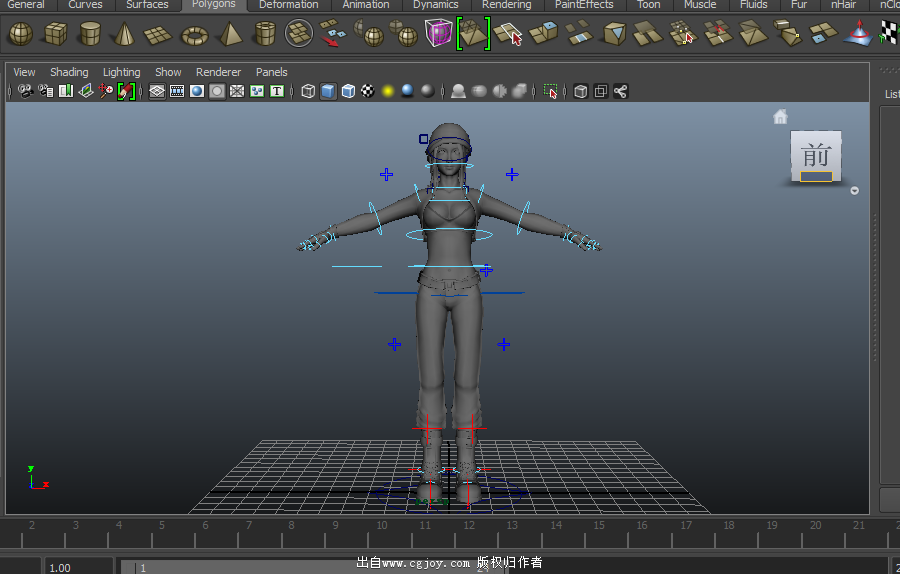Toggle the Safe Title display
The height and width of the screenshot is (574, 900).
coord(277,91)
